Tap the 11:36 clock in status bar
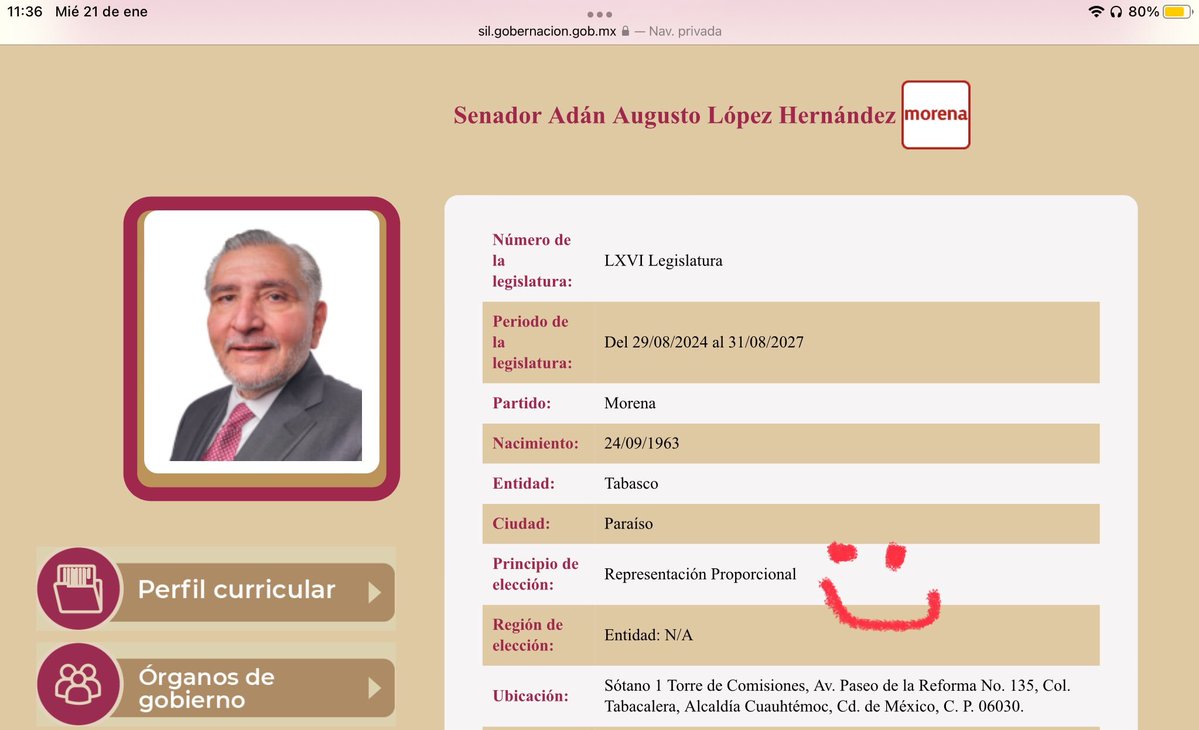1199x730 pixels. click(24, 11)
